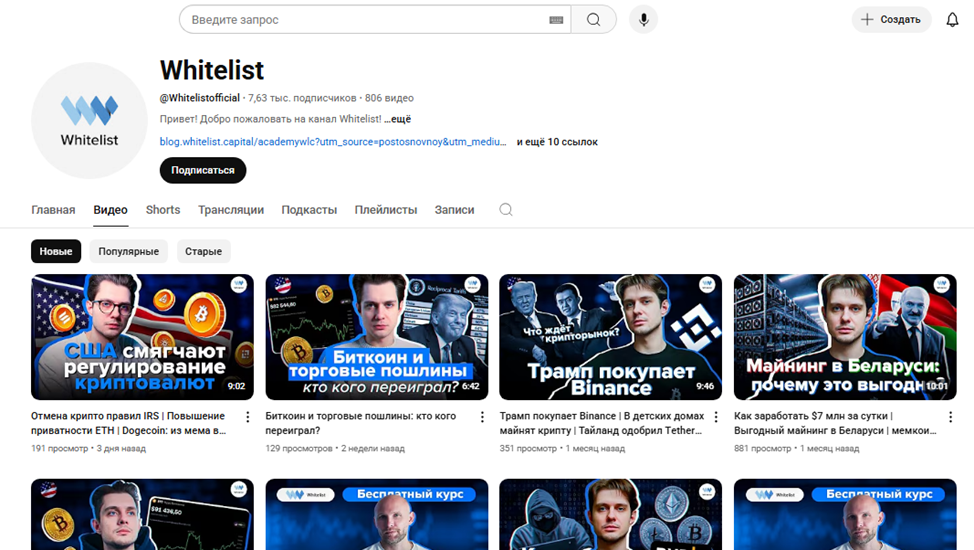Screen dimensions: 974x550
Task: Click the search magnifier button
Action: click(x=593, y=20)
